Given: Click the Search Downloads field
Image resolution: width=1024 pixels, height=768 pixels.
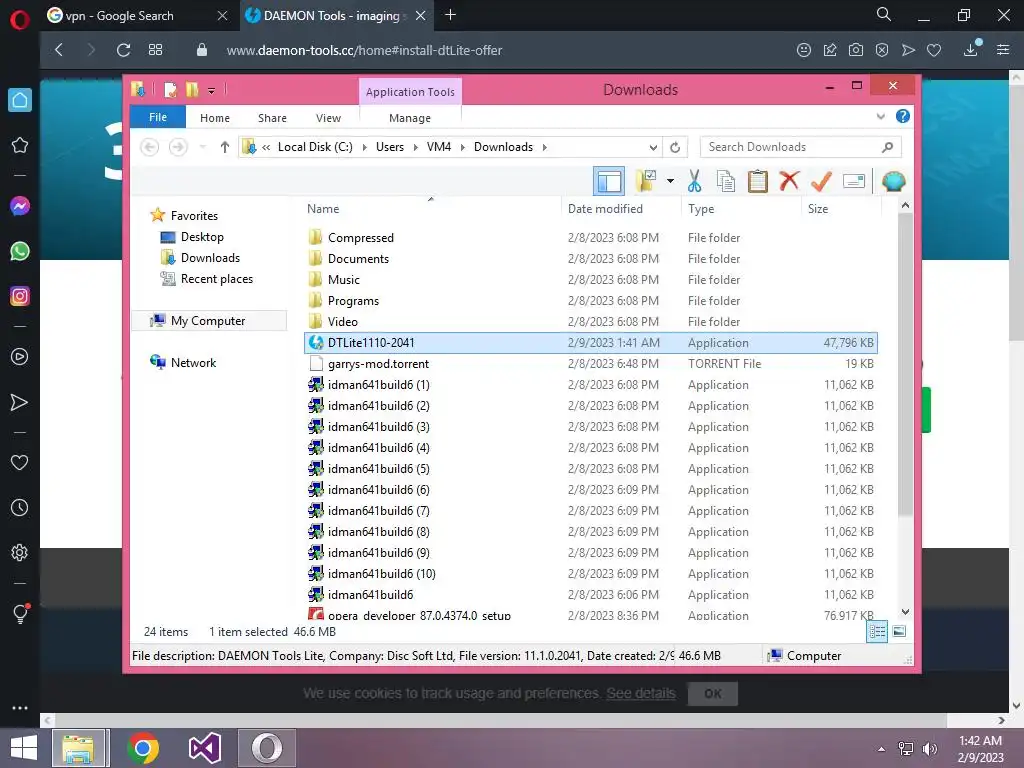Looking at the screenshot, I should (801, 147).
